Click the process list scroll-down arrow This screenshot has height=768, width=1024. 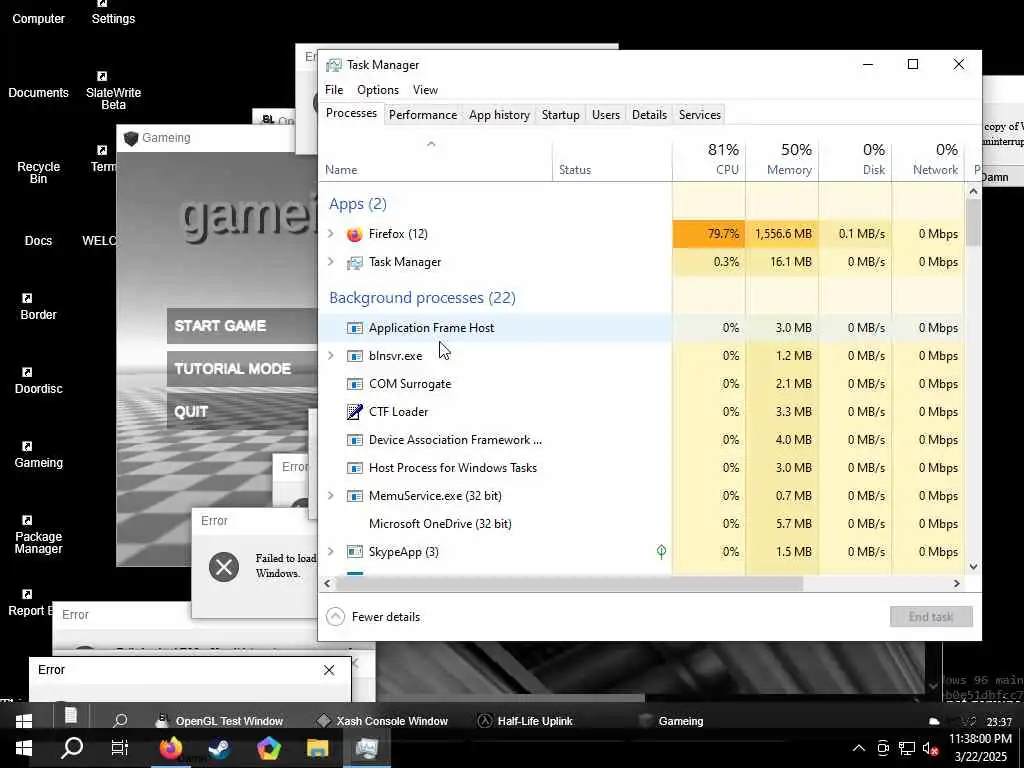(x=973, y=567)
